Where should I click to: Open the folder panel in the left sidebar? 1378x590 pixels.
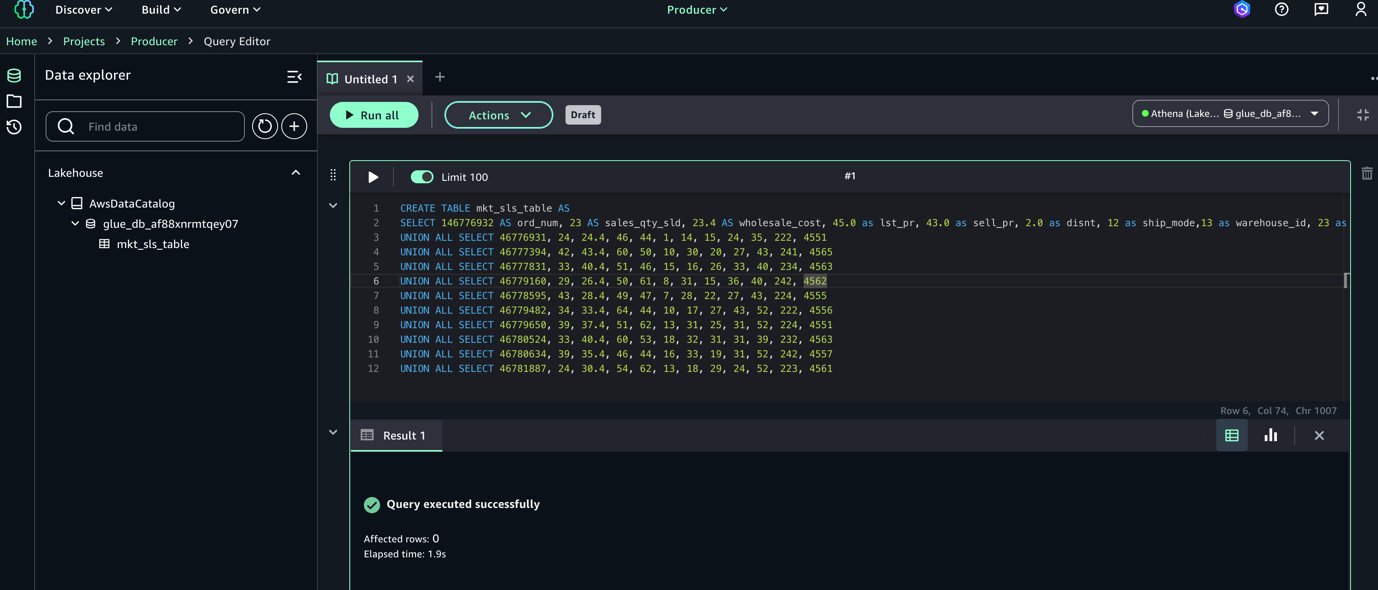(13, 100)
